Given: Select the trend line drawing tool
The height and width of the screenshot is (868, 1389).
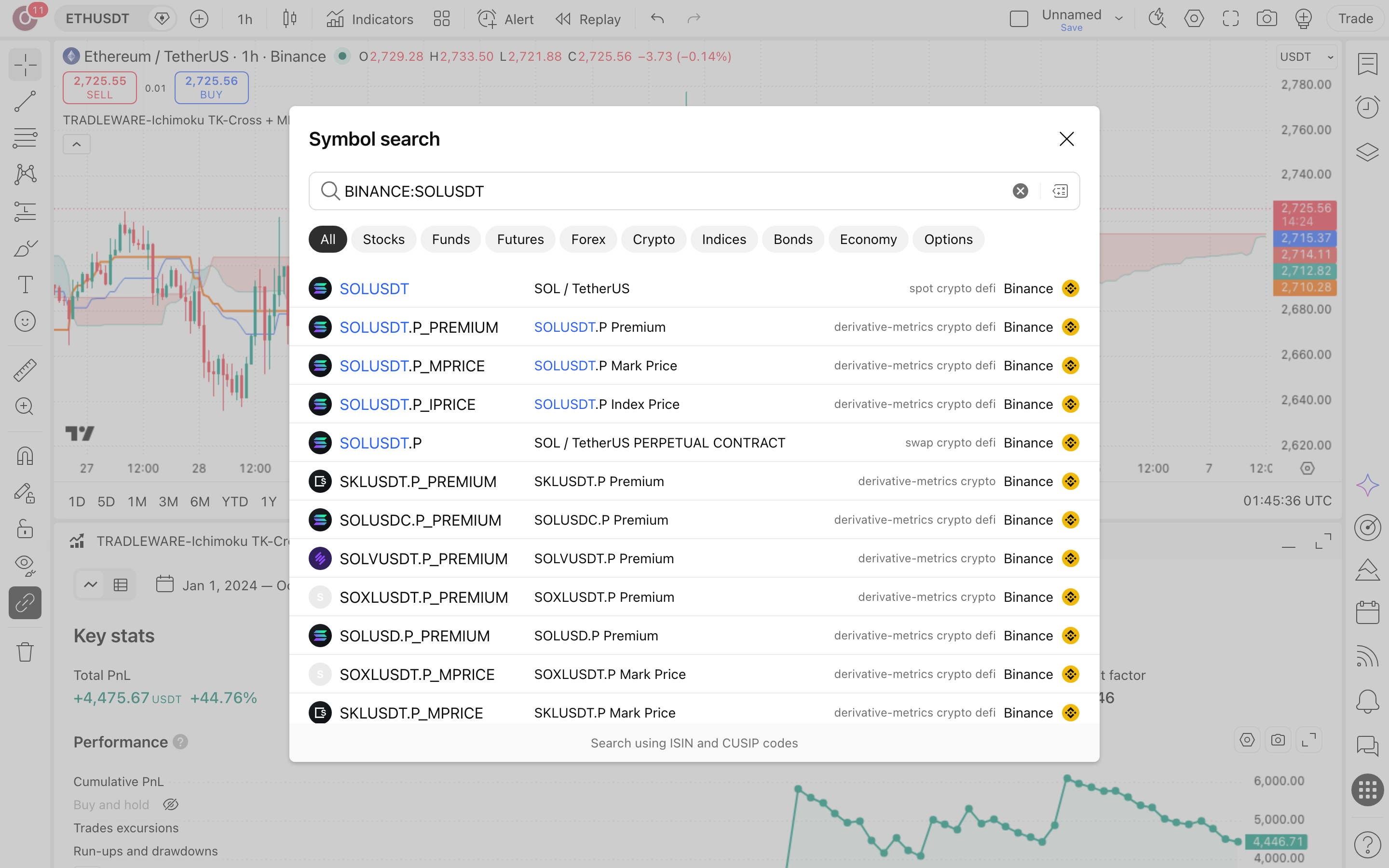Looking at the screenshot, I should point(25,102).
